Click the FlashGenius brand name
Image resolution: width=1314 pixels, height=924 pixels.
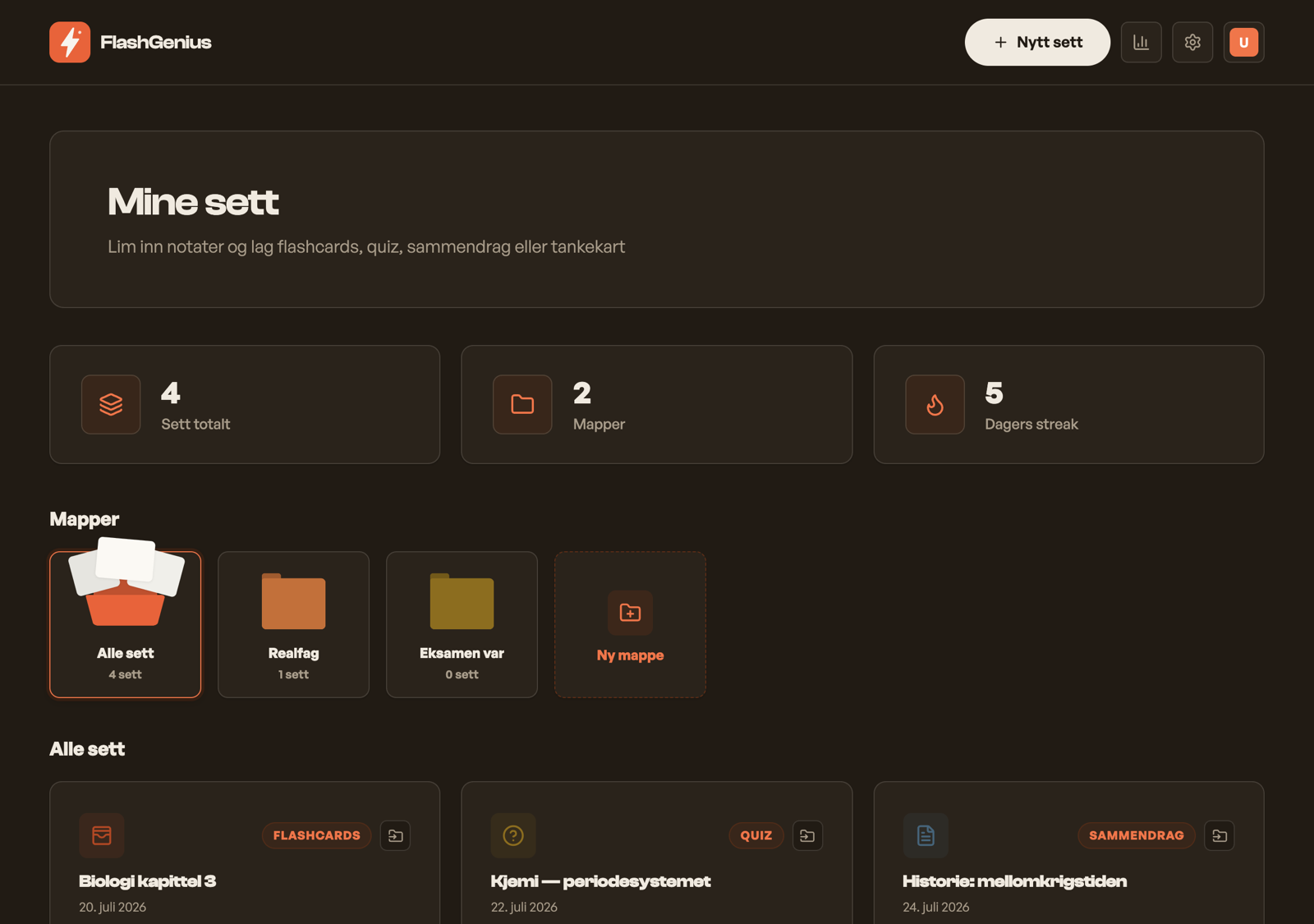point(156,42)
